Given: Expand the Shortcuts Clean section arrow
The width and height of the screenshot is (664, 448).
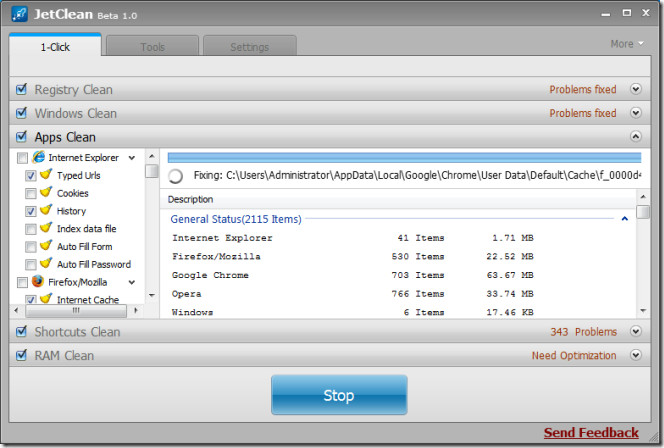Looking at the screenshot, I should [x=636, y=331].
